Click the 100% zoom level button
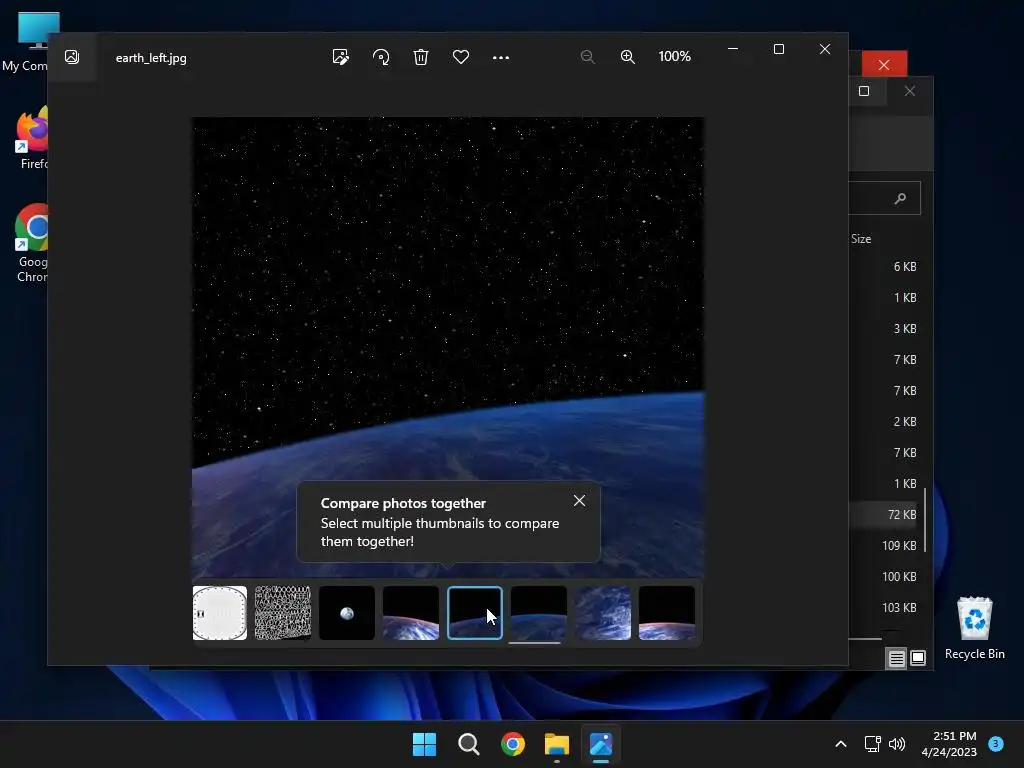 coord(675,57)
